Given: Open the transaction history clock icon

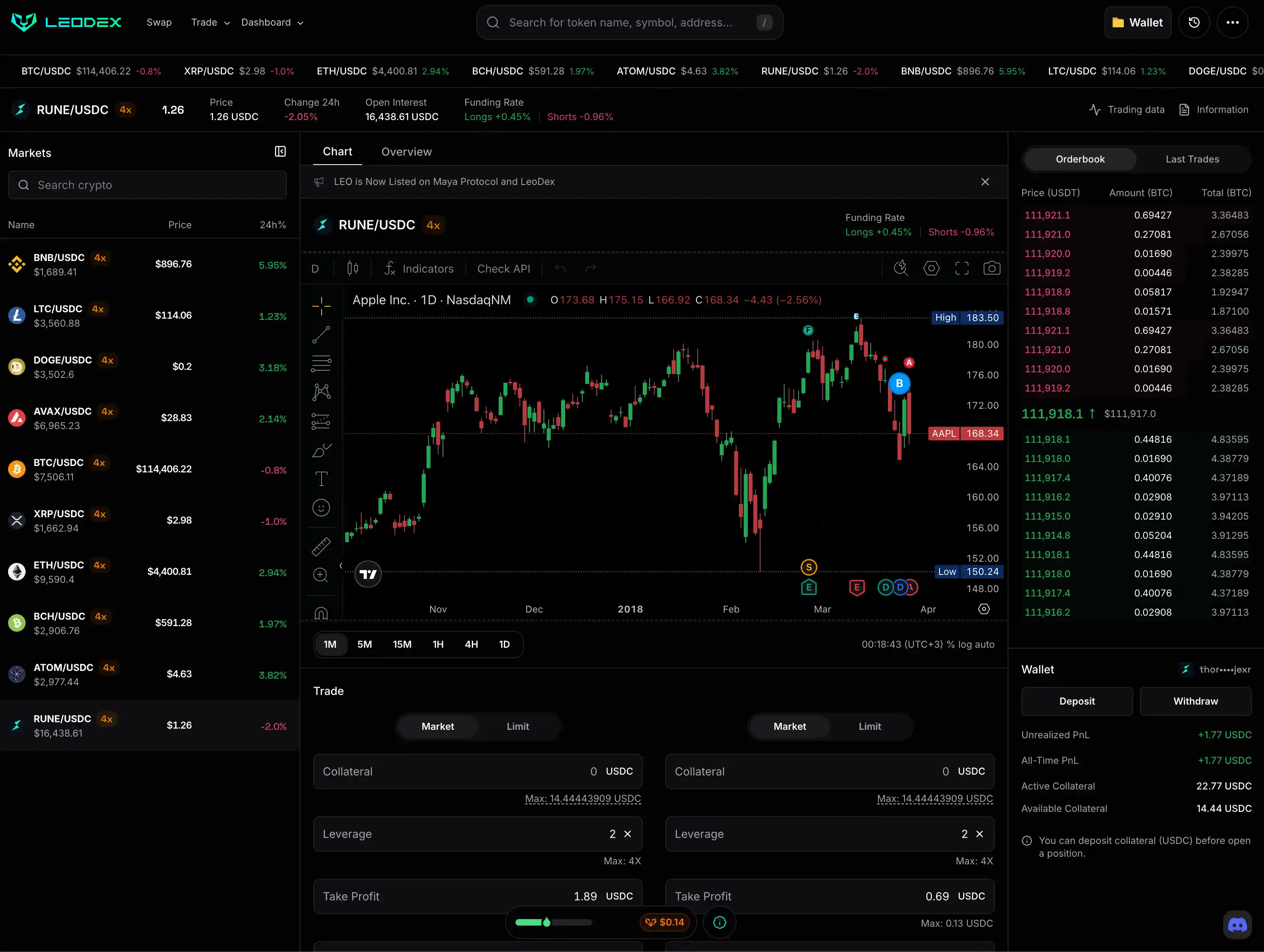Looking at the screenshot, I should (1194, 22).
